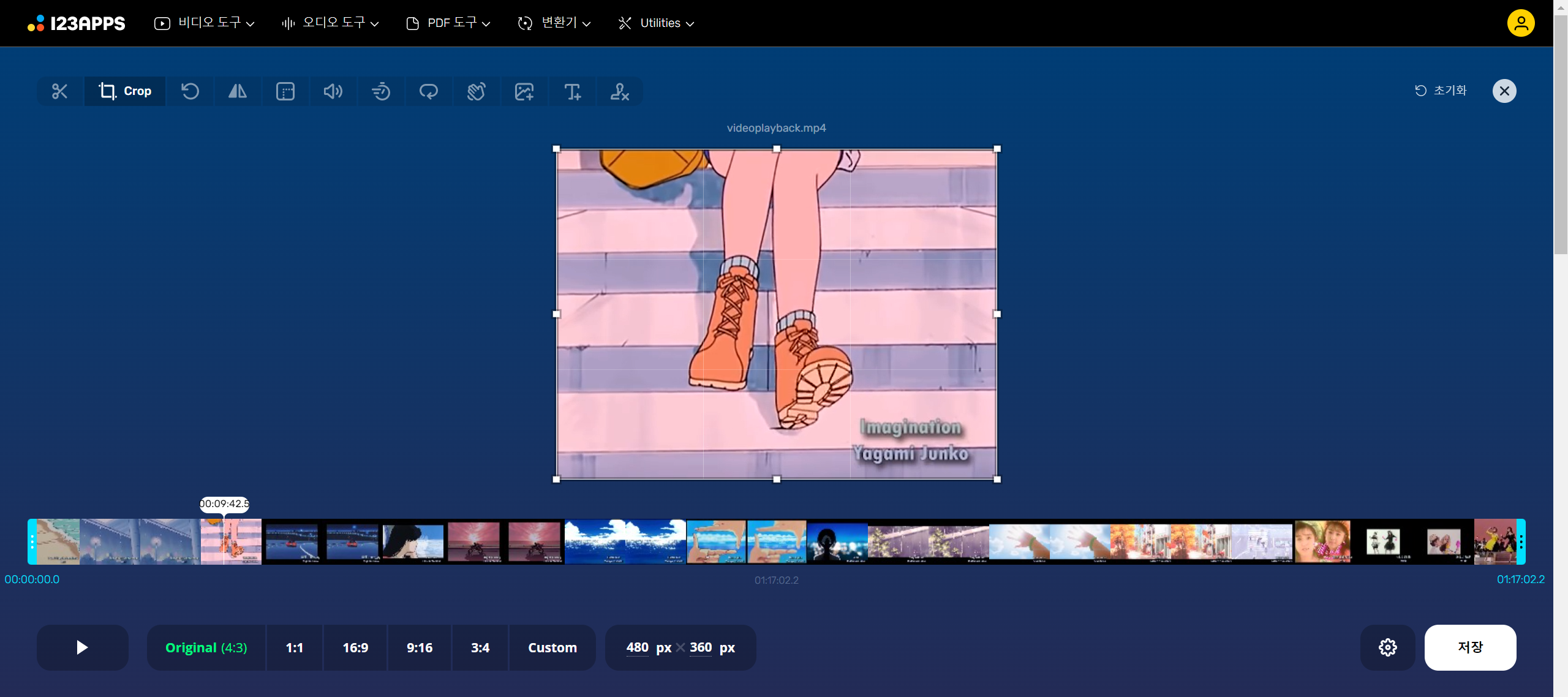Open the Rotate video tool

pyautogui.click(x=190, y=91)
